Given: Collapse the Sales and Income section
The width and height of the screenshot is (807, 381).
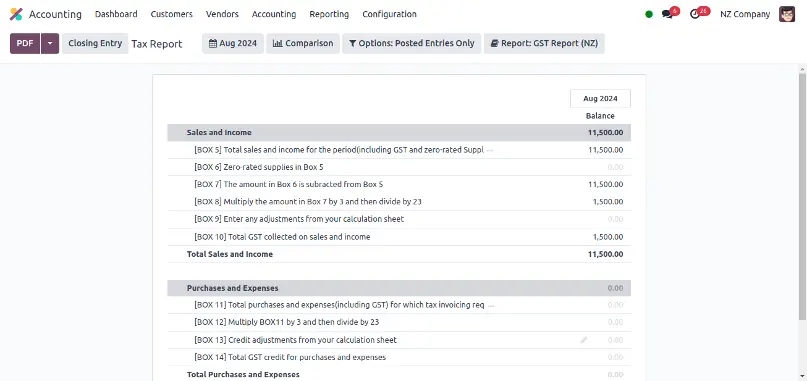Looking at the screenshot, I should coord(399,132).
